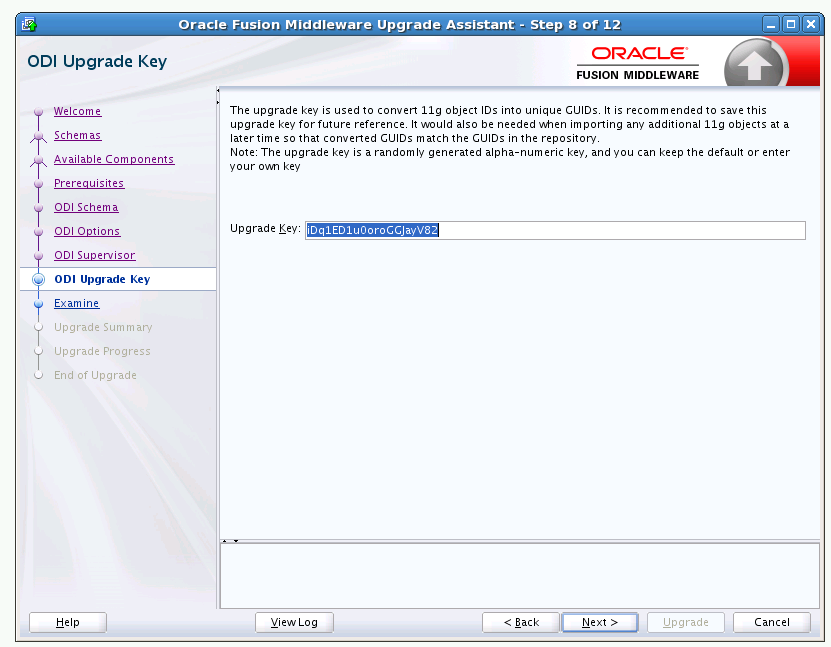This screenshot has width=831, height=647.
Task: Select the current ODI Upgrade Key step
Action: [102, 279]
